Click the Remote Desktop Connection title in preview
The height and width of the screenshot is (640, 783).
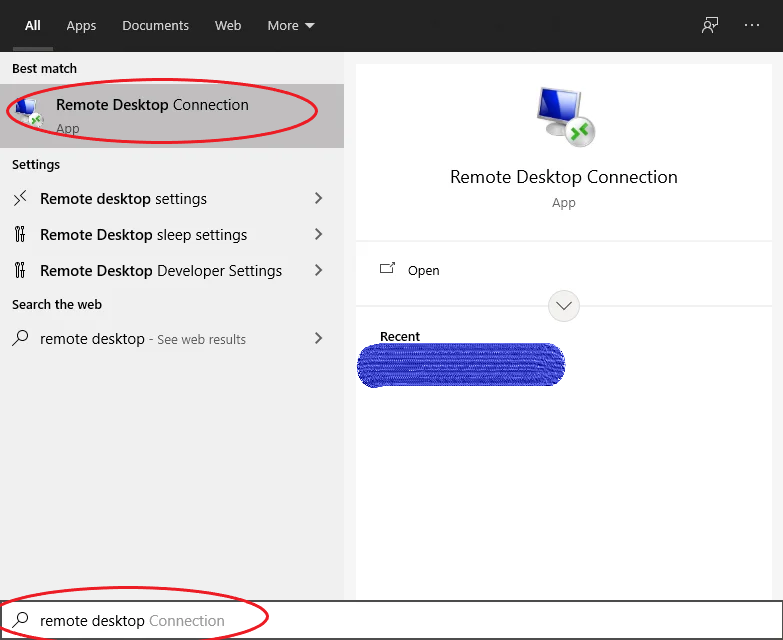pos(564,177)
